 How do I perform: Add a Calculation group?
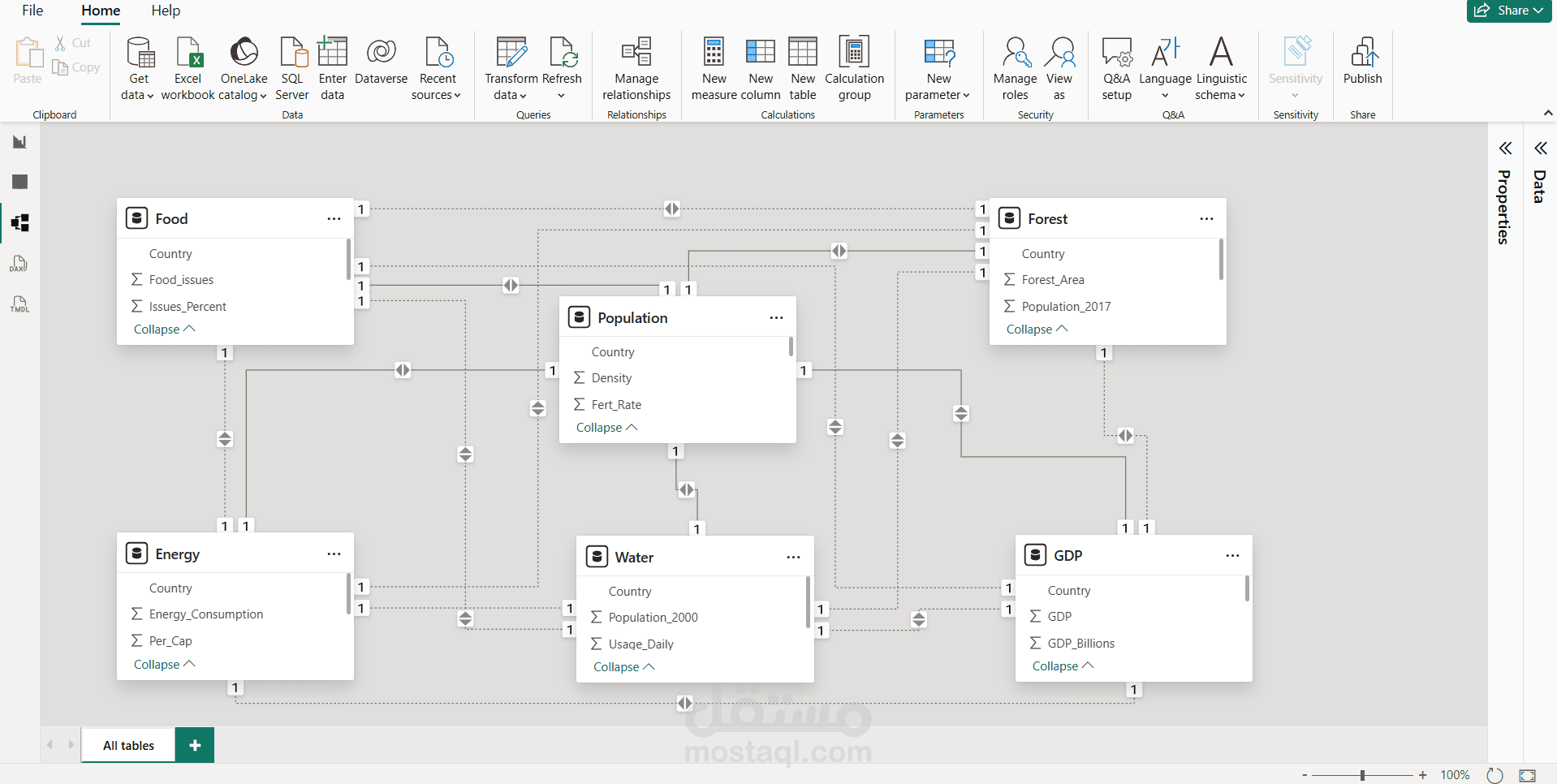(x=855, y=68)
